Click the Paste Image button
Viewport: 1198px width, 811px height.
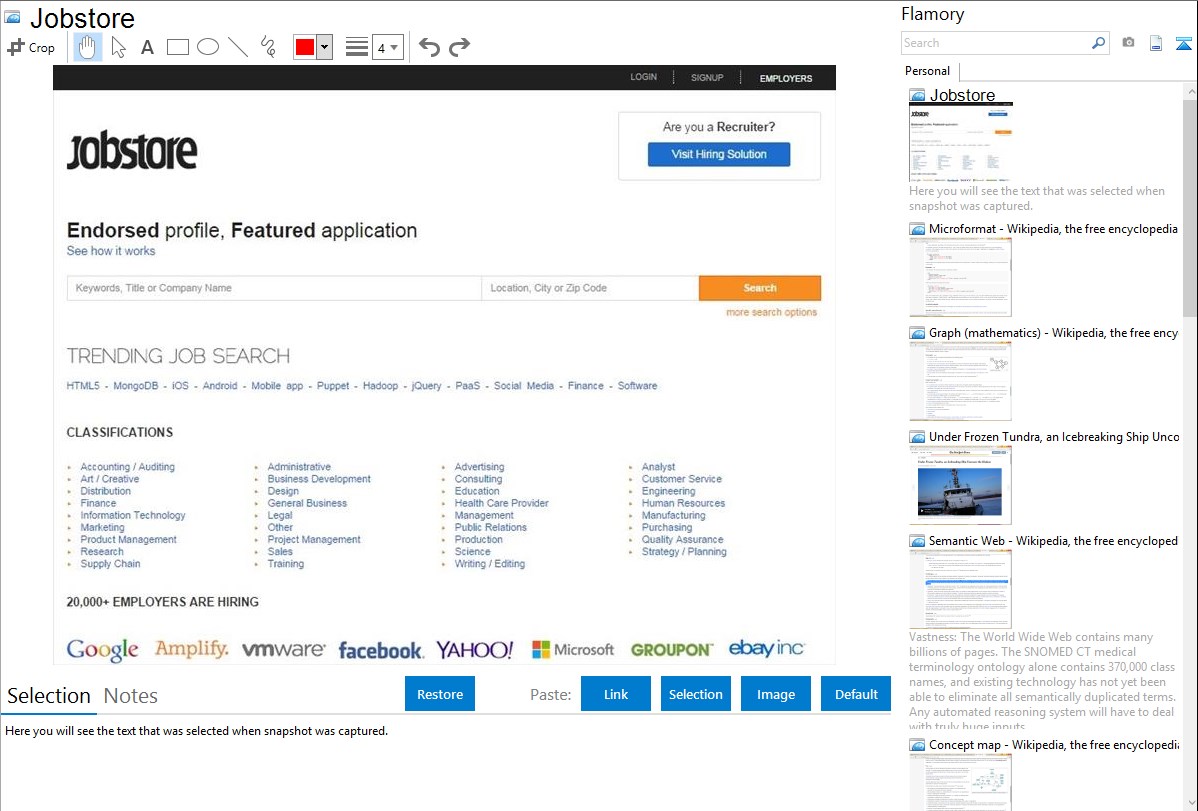775,694
